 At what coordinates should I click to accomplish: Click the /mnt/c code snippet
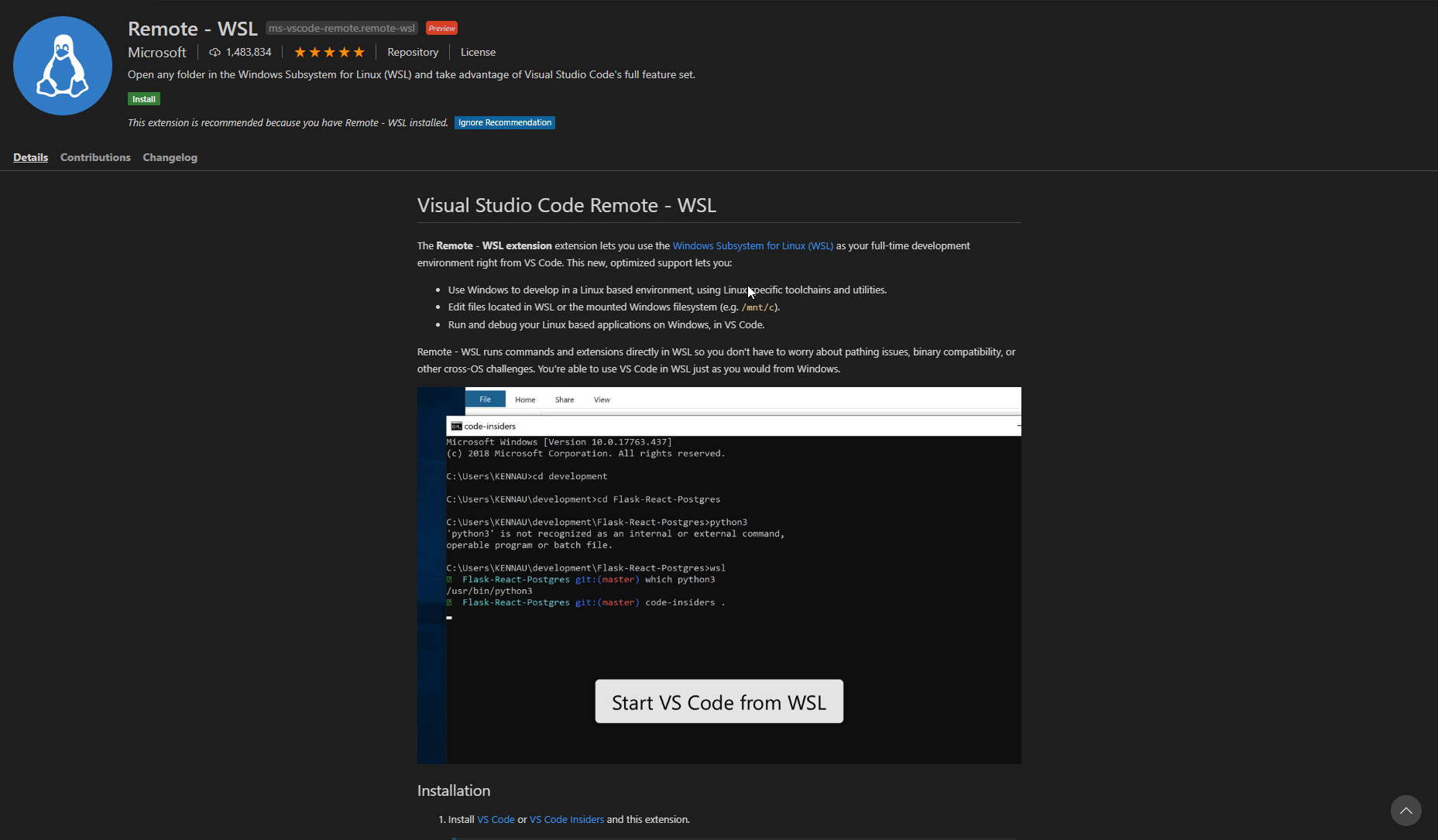point(758,307)
